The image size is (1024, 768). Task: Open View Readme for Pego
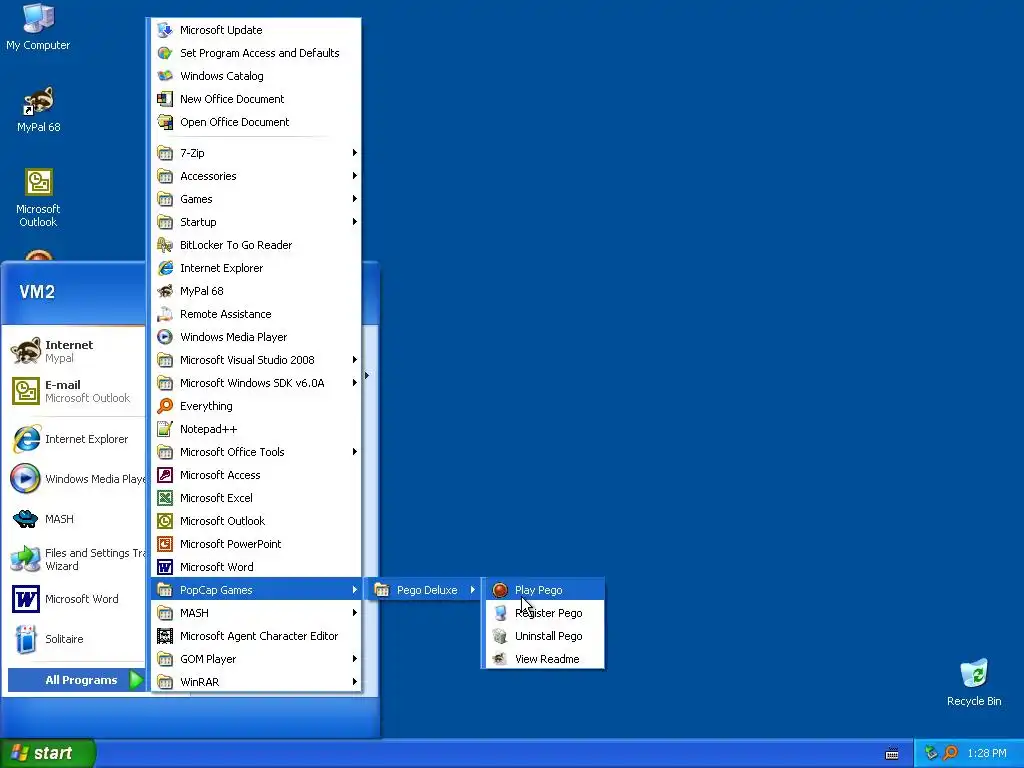544,658
